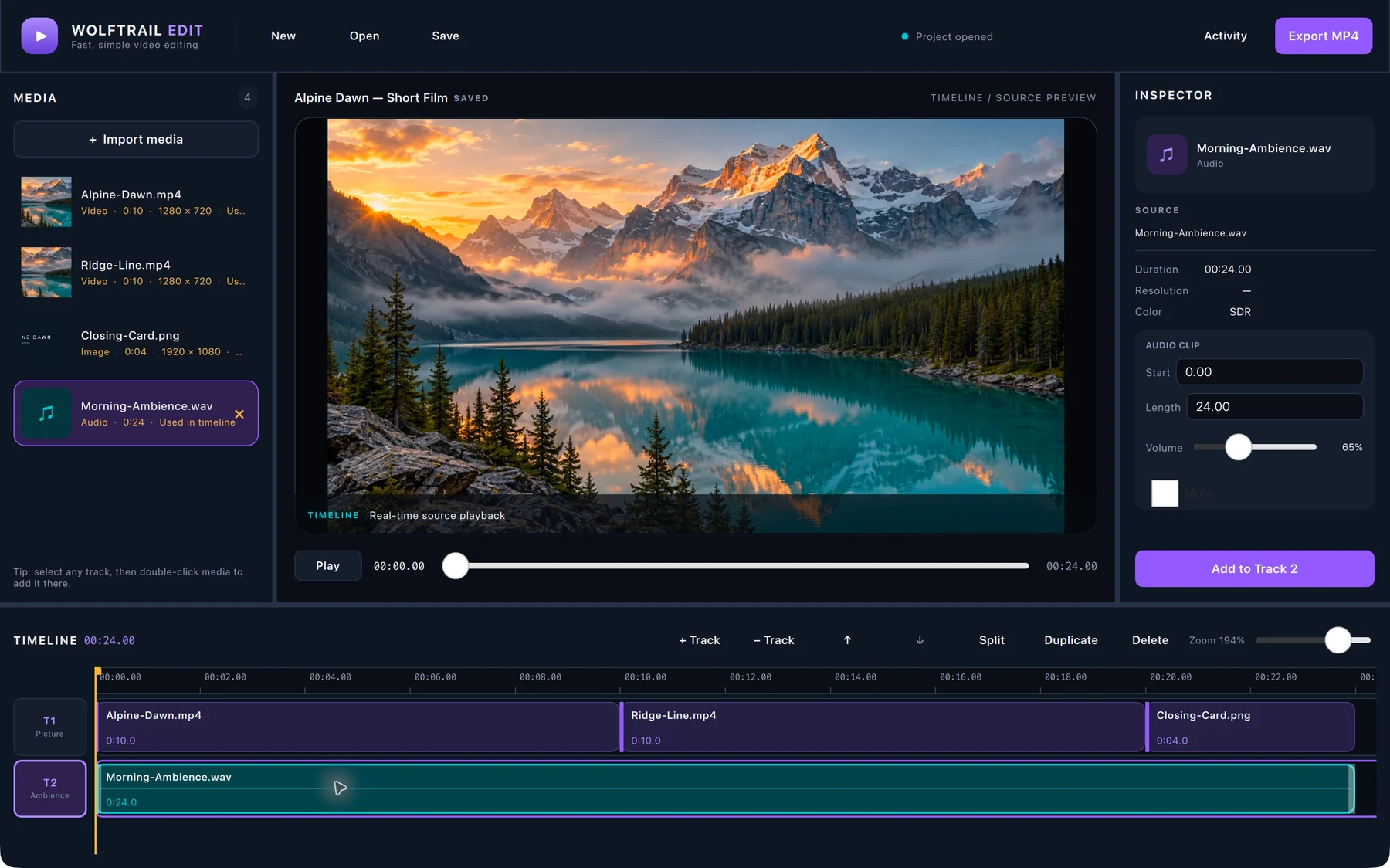Click the Open menu item

pos(364,36)
